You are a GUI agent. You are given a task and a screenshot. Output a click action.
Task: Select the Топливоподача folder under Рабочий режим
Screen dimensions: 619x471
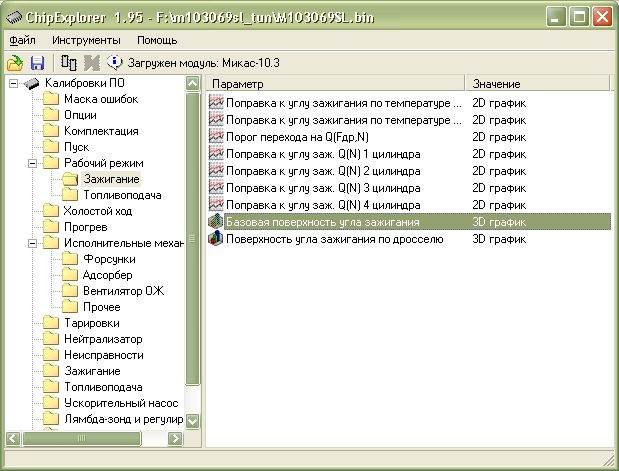point(122,195)
